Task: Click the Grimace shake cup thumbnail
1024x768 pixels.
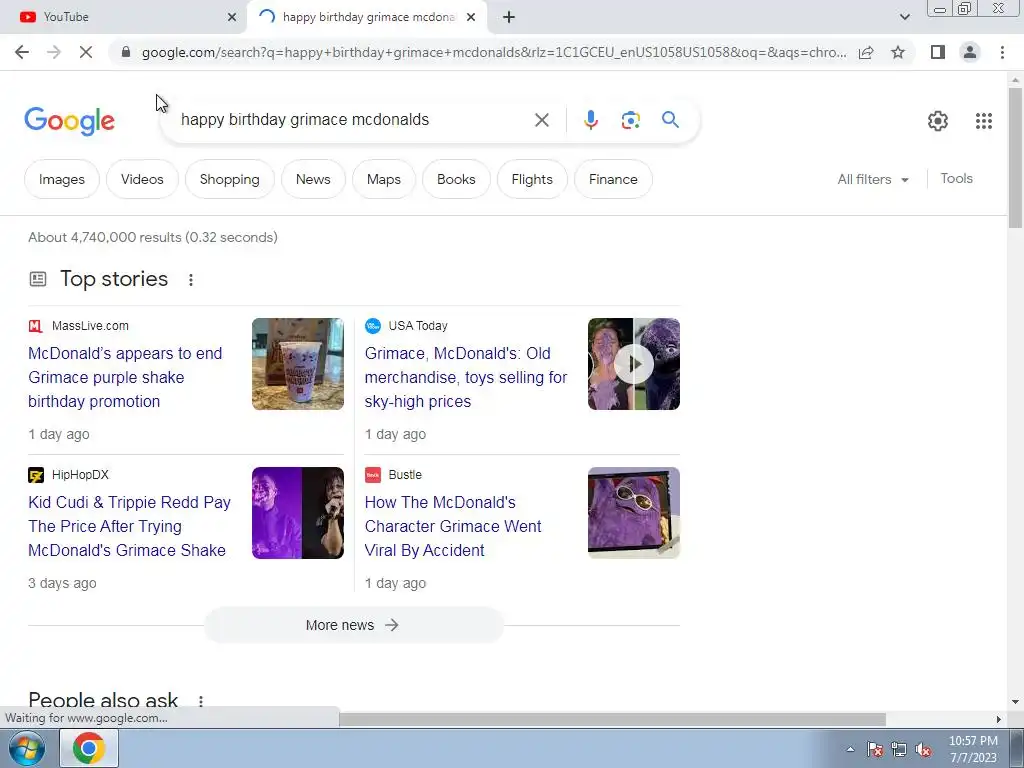Action: pos(298,364)
